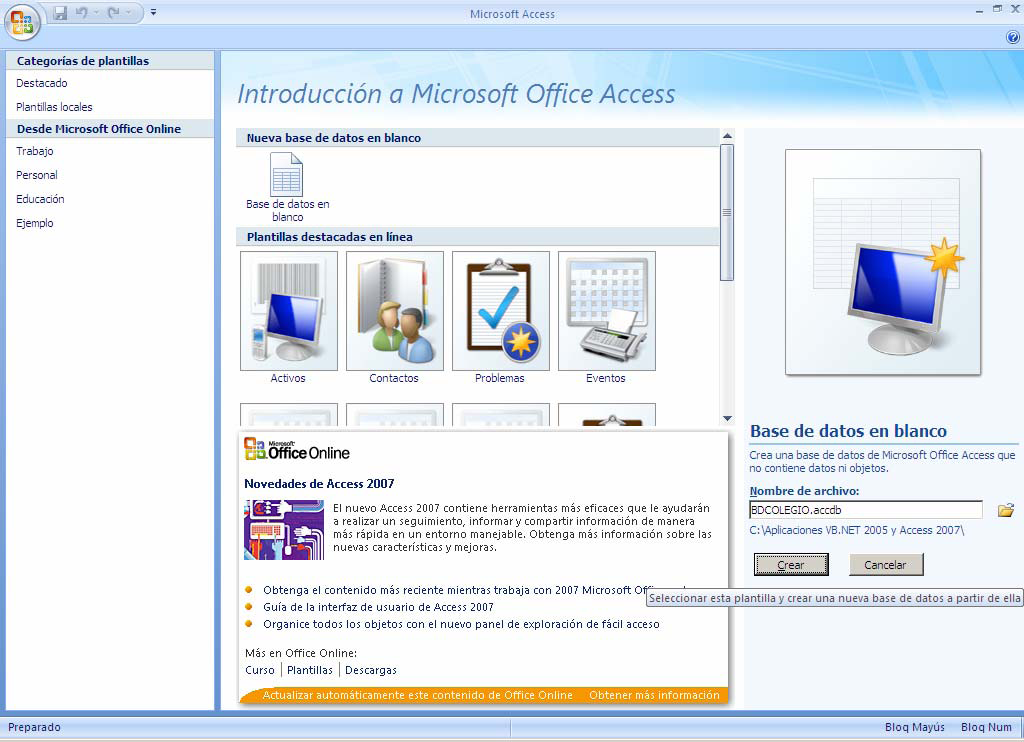Click the Office Online logo
Viewport: 1024px width, 742px height.
[296, 450]
